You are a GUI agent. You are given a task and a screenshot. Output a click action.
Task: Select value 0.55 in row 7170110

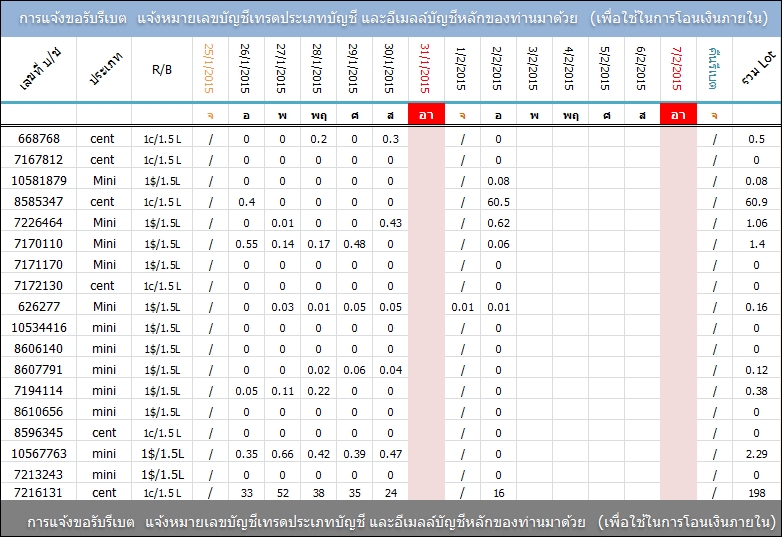(246, 244)
